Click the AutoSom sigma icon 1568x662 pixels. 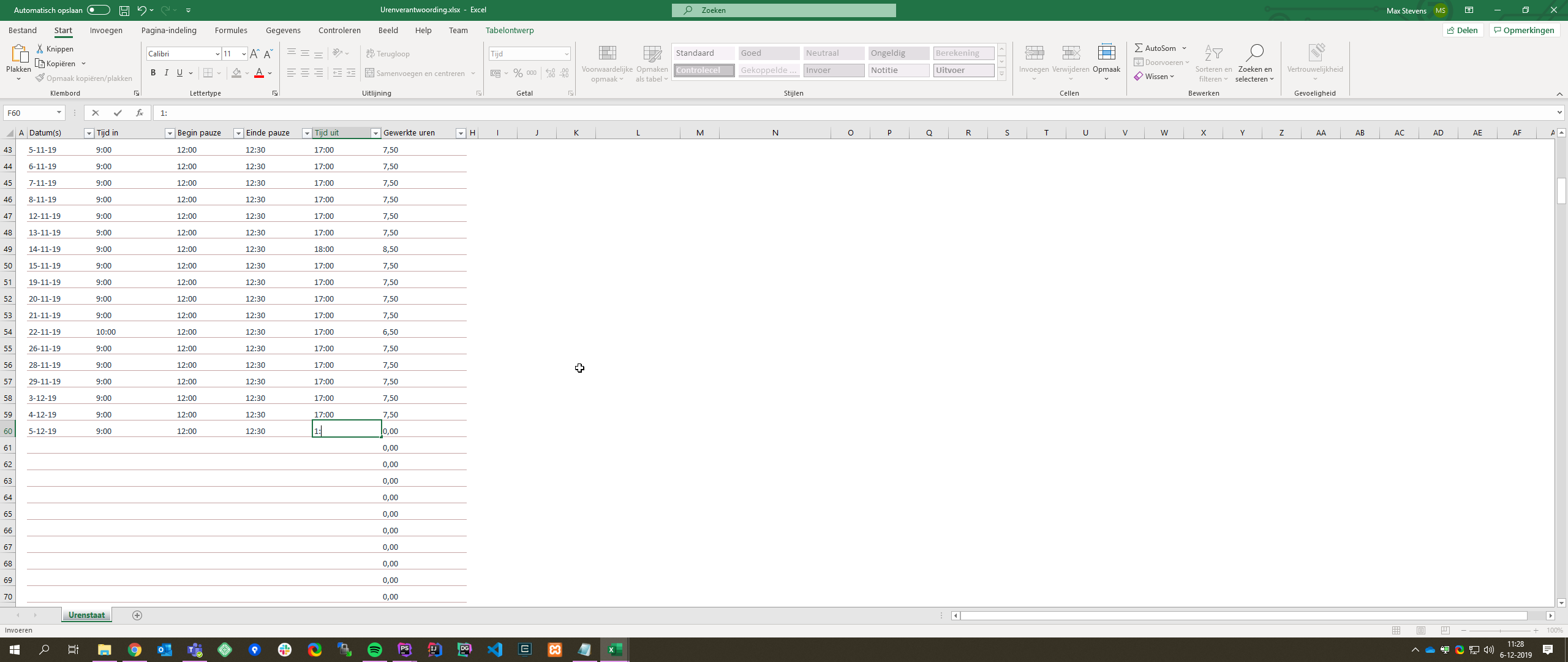pos(1139,48)
